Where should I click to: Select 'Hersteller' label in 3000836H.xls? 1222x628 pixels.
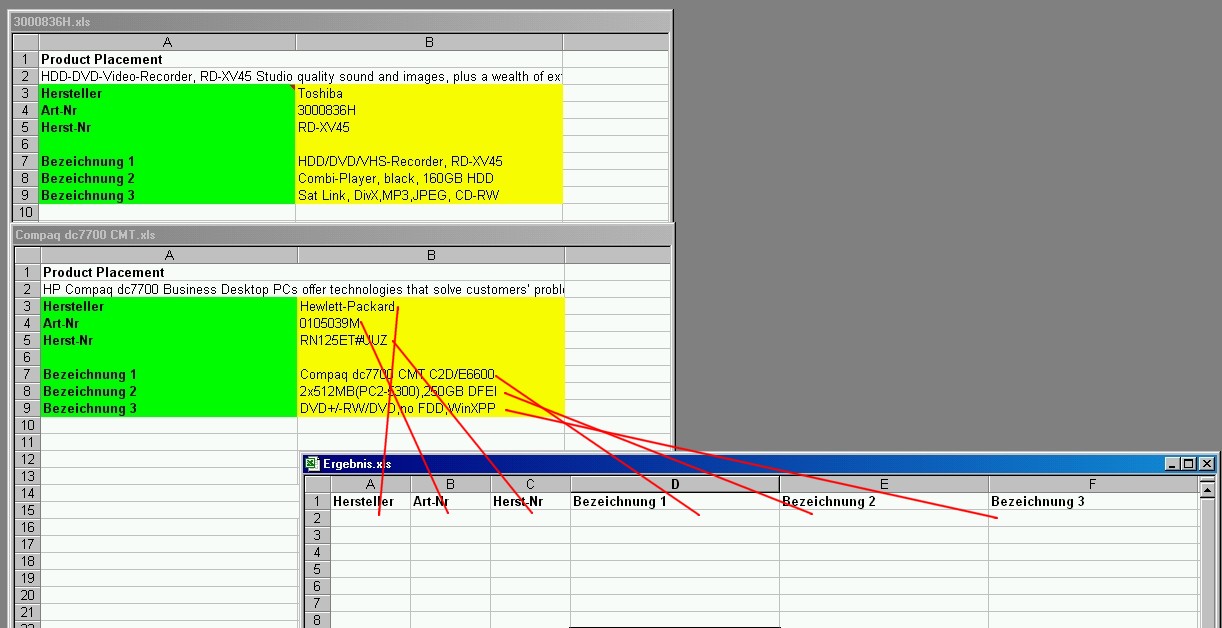[x=167, y=94]
